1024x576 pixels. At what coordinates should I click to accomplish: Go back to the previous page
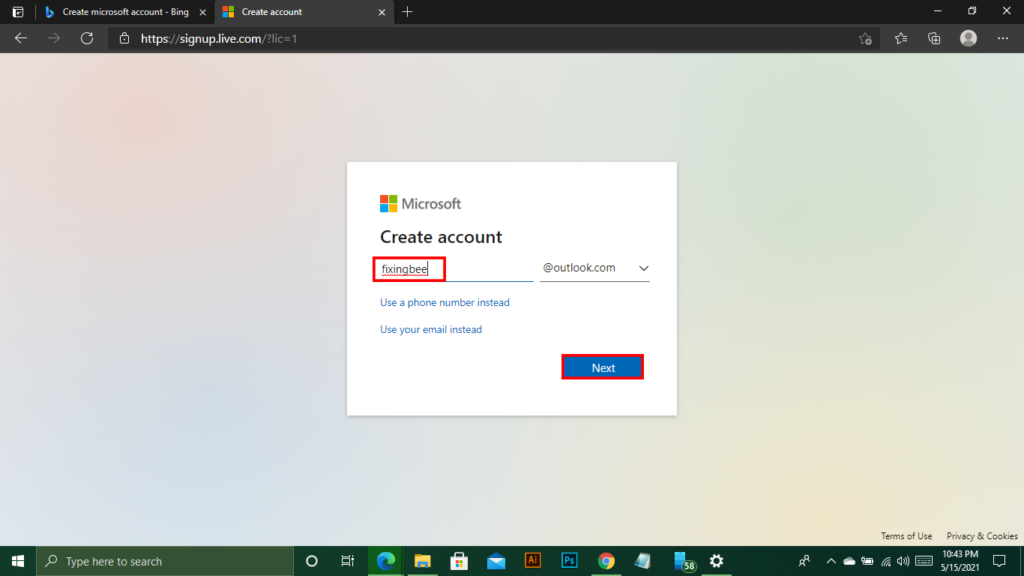(21, 39)
